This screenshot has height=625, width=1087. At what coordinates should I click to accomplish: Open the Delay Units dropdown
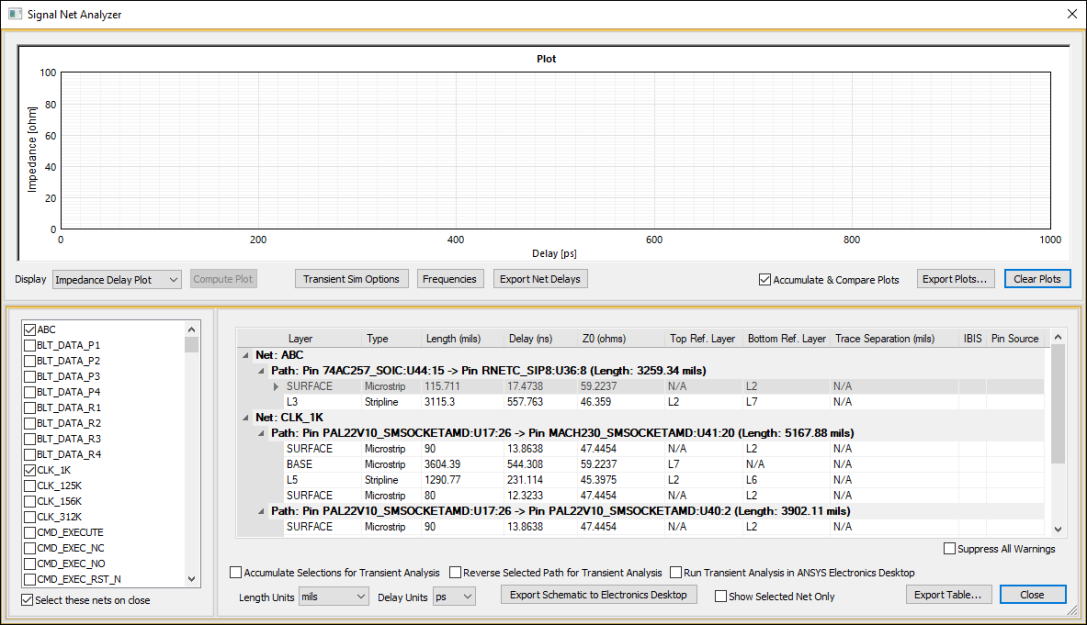click(x=465, y=594)
